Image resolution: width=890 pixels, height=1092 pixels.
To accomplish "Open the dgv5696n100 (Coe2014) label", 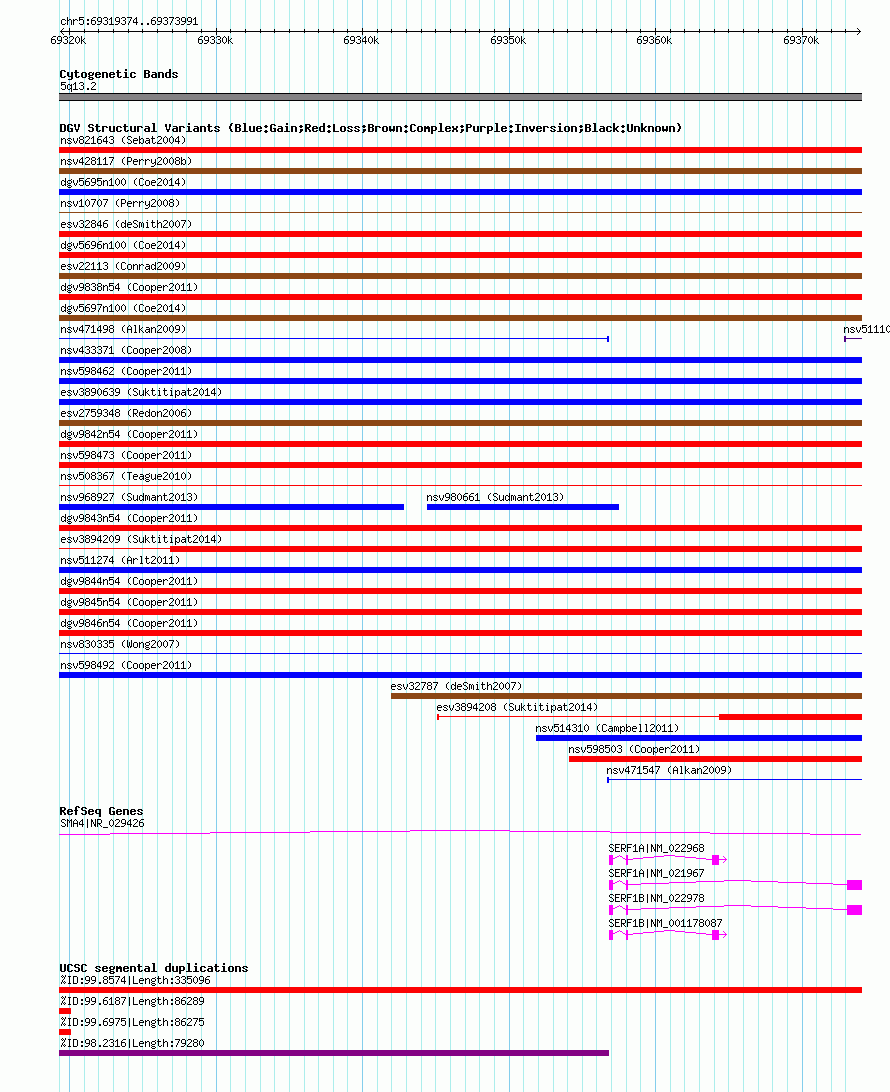I will [123, 244].
